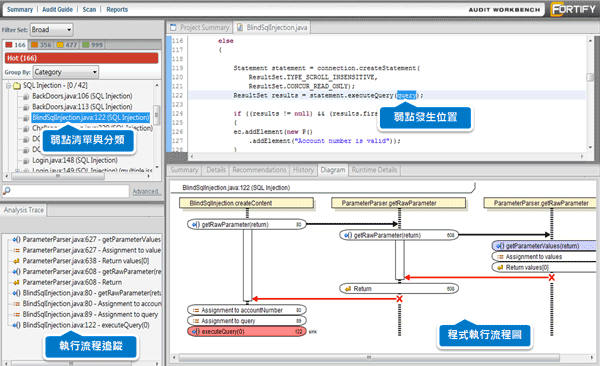Open the Advanced search link
Image resolution: width=600 pixels, height=366 pixels.
[x=146, y=191]
